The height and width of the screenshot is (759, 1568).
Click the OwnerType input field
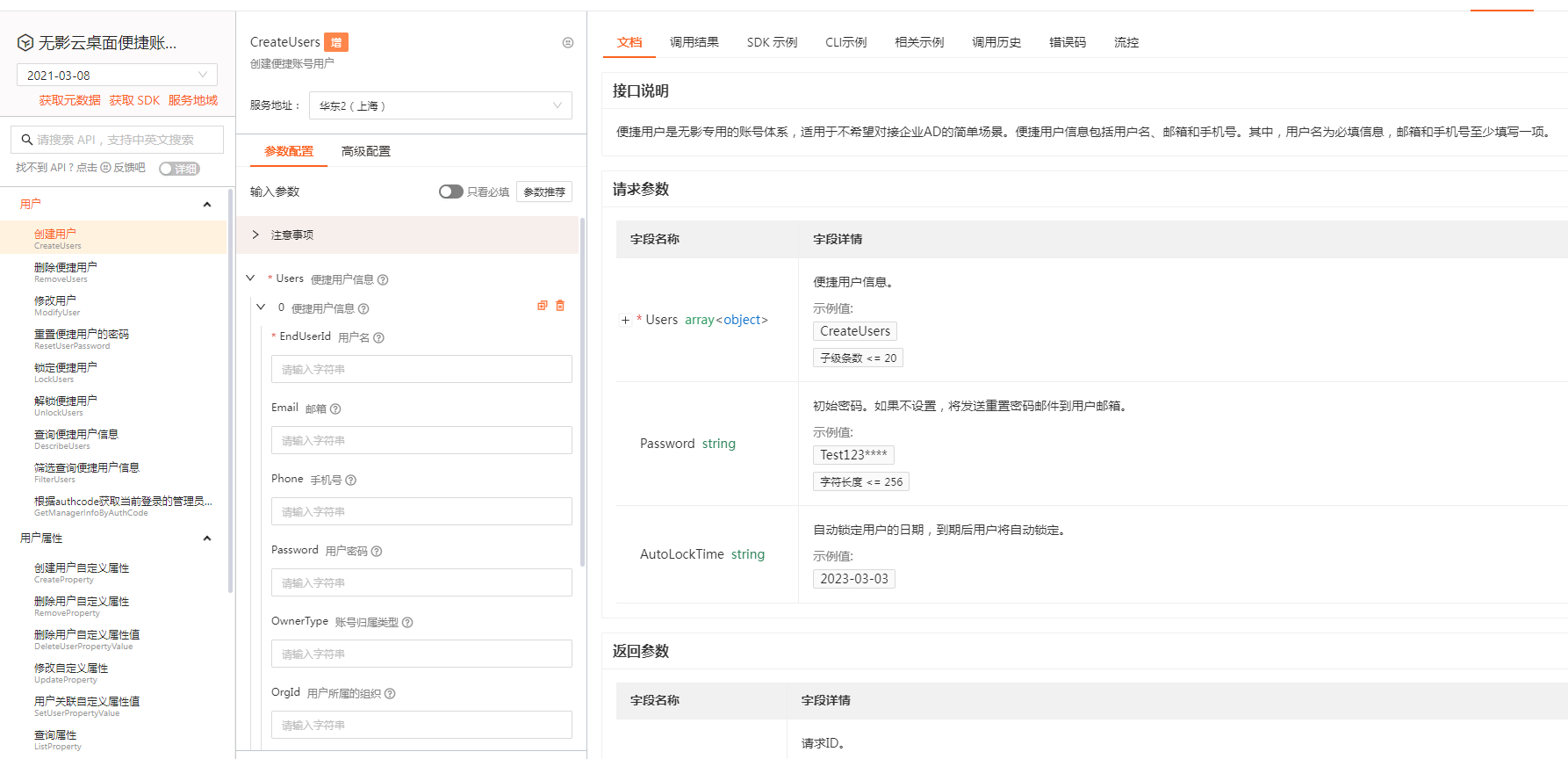421,654
